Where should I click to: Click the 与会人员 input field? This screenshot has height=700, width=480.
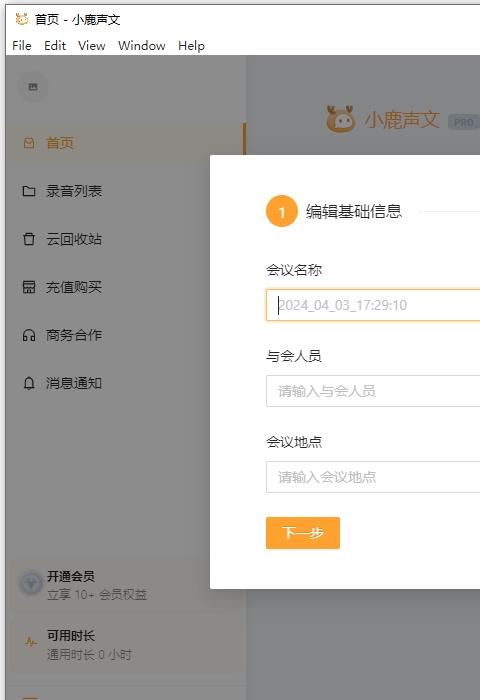pos(373,391)
